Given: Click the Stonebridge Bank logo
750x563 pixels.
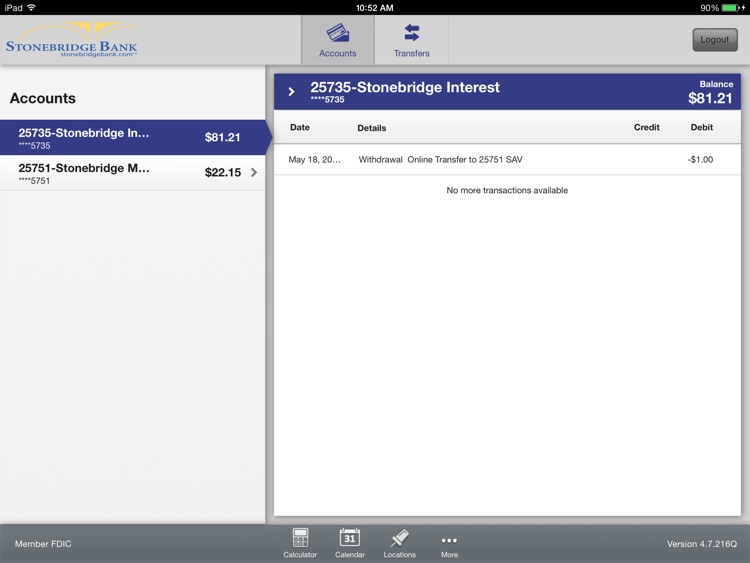Looking at the screenshot, I should coord(72,40).
